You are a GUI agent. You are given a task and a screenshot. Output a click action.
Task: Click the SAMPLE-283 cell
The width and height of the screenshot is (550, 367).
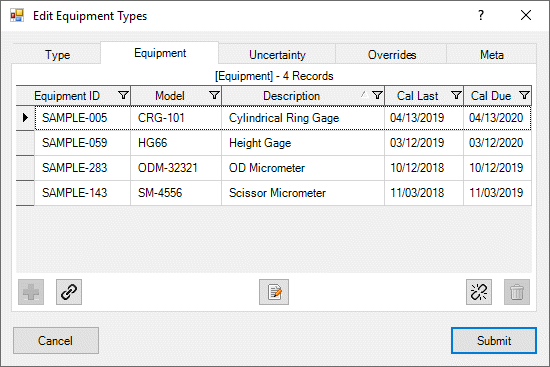(82, 168)
